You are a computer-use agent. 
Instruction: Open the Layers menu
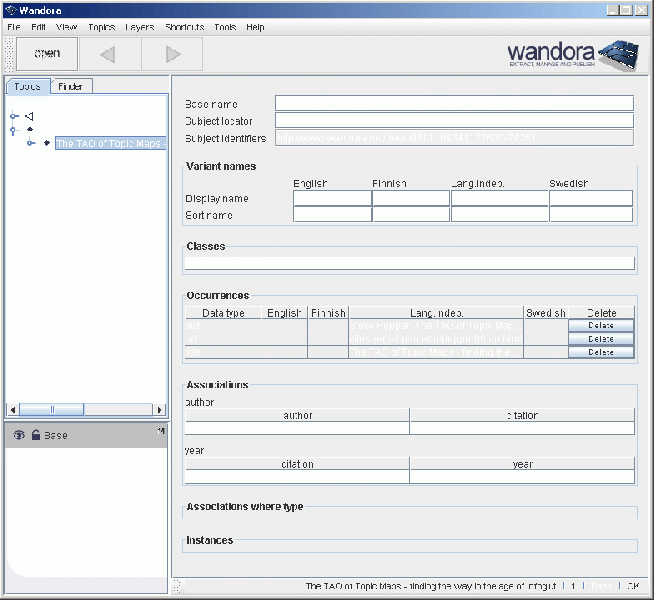tap(140, 27)
